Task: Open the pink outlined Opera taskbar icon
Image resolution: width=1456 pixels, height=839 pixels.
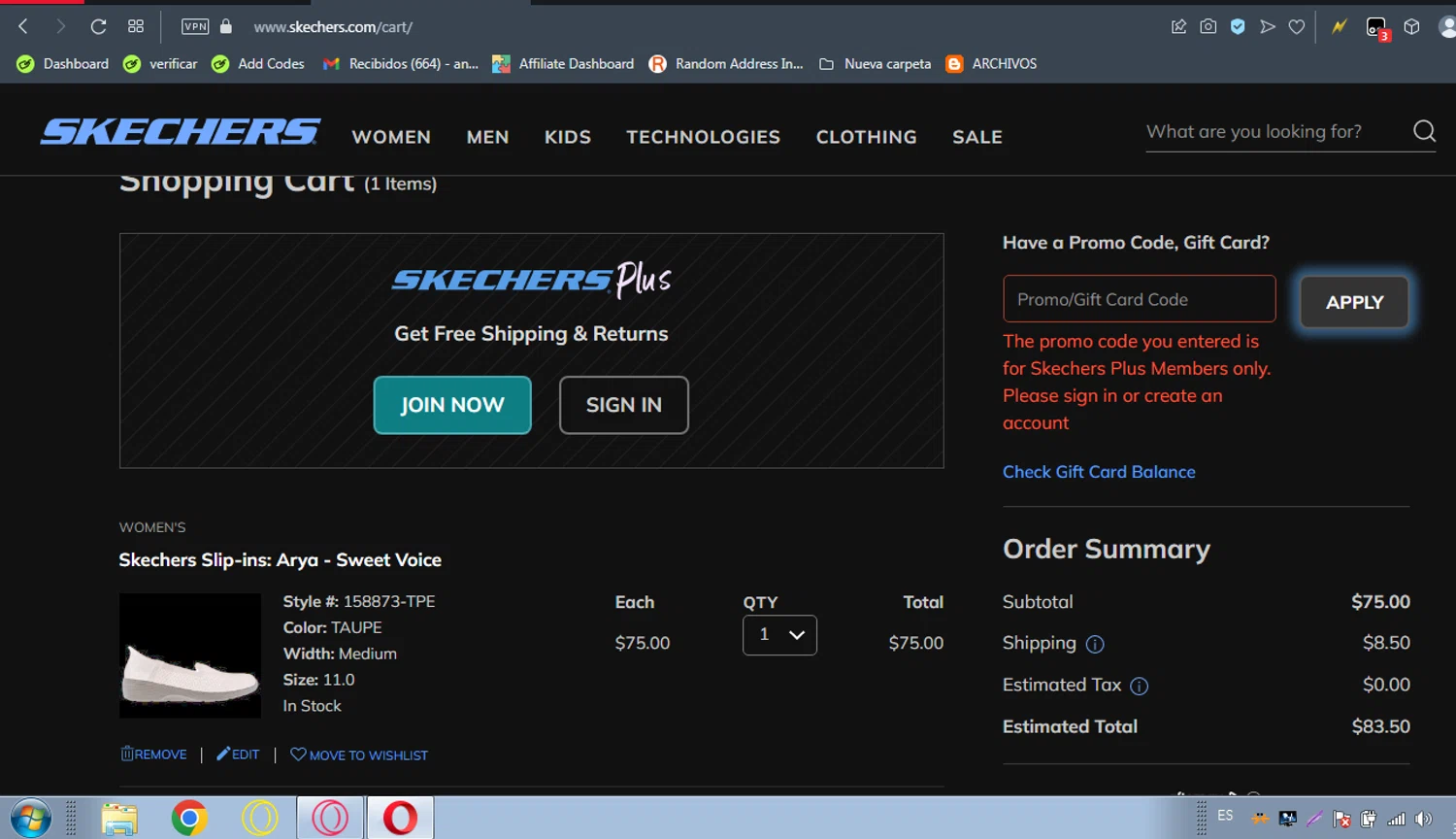Action: pyautogui.click(x=330, y=819)
